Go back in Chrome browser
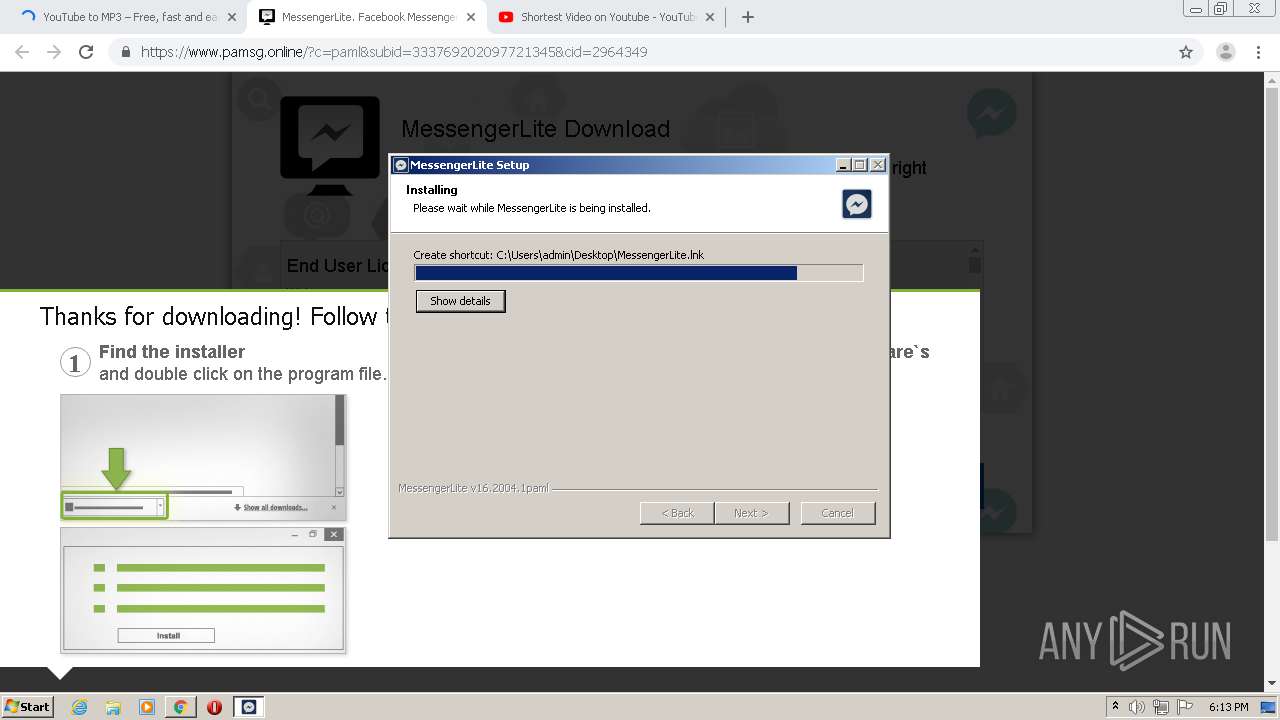 [22, 52]
